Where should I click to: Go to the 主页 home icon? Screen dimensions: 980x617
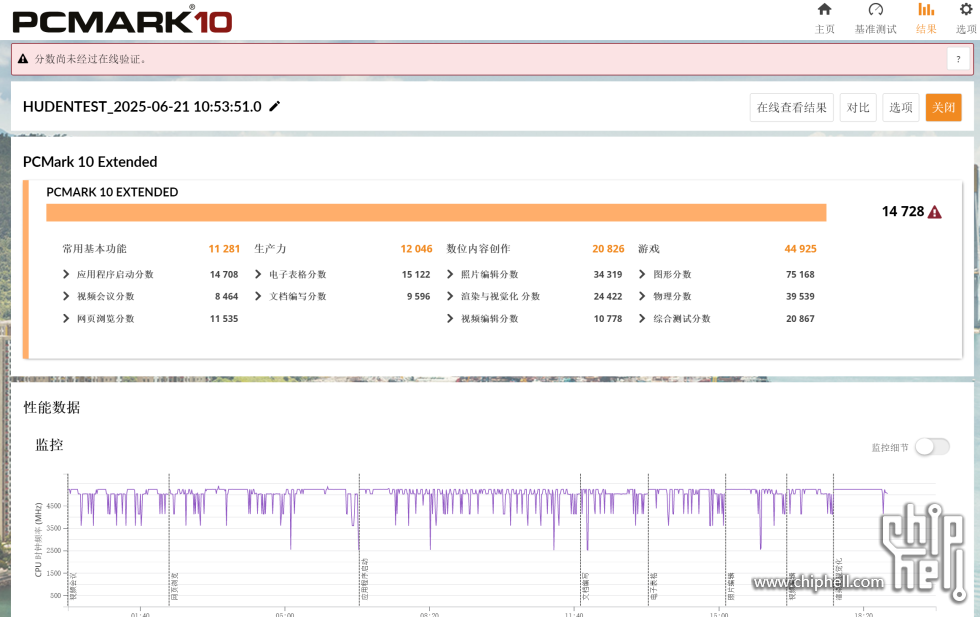pyautogui.click(x=824, y=9)
